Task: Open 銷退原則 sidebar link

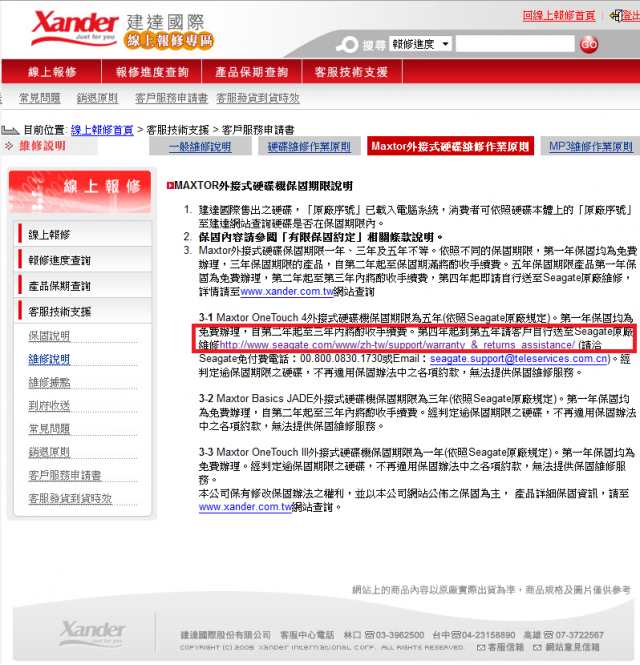Action: (x=49, y=452)
